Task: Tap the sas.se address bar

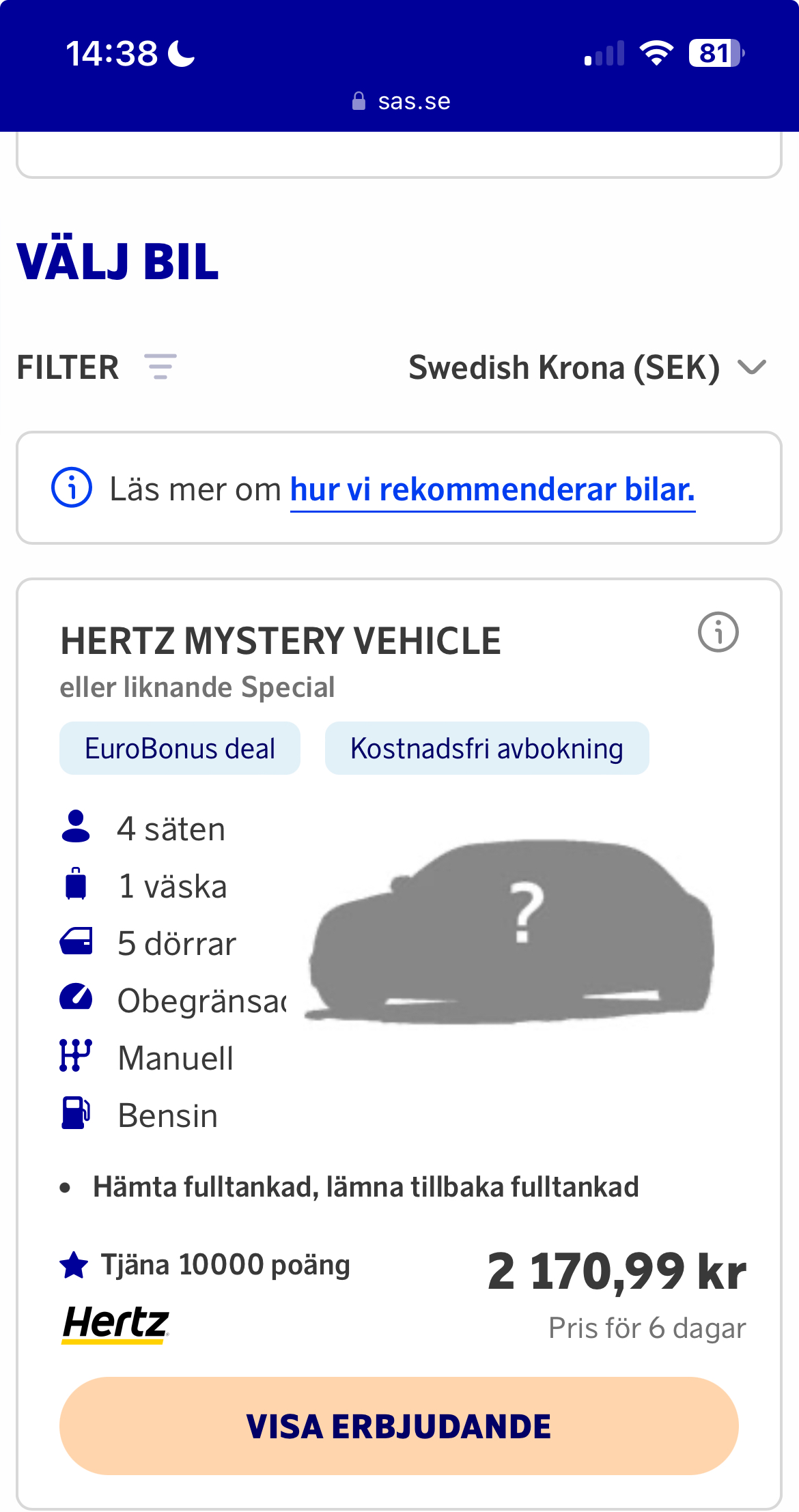Action: point(401,102)
